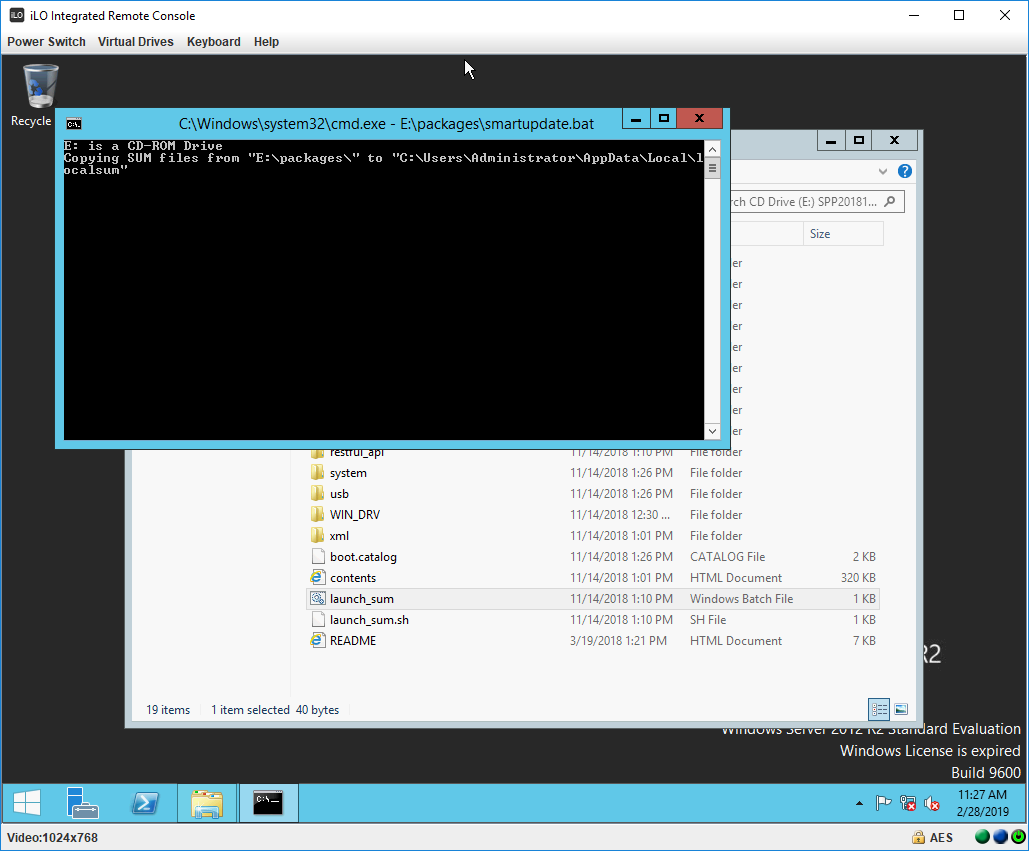Select the boot.catalog file
Image resolution: width=1029 pixels, height=851 pixels.
(x=593, y=556)
